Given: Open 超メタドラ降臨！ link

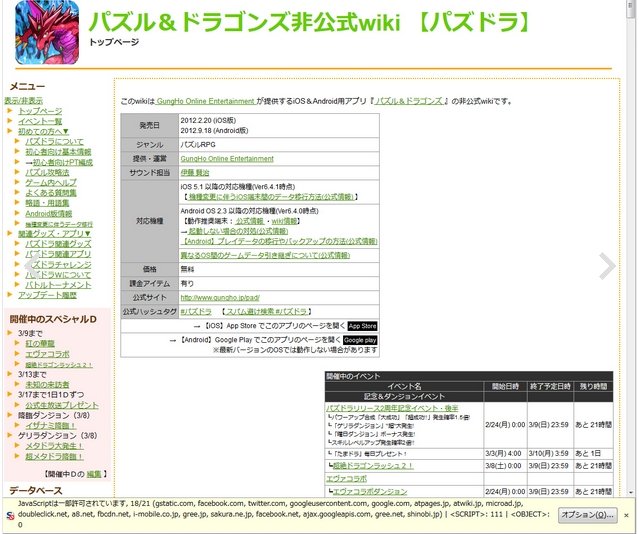Looking at the screenshot, I should pyautogui.click(x=54, y=457).
